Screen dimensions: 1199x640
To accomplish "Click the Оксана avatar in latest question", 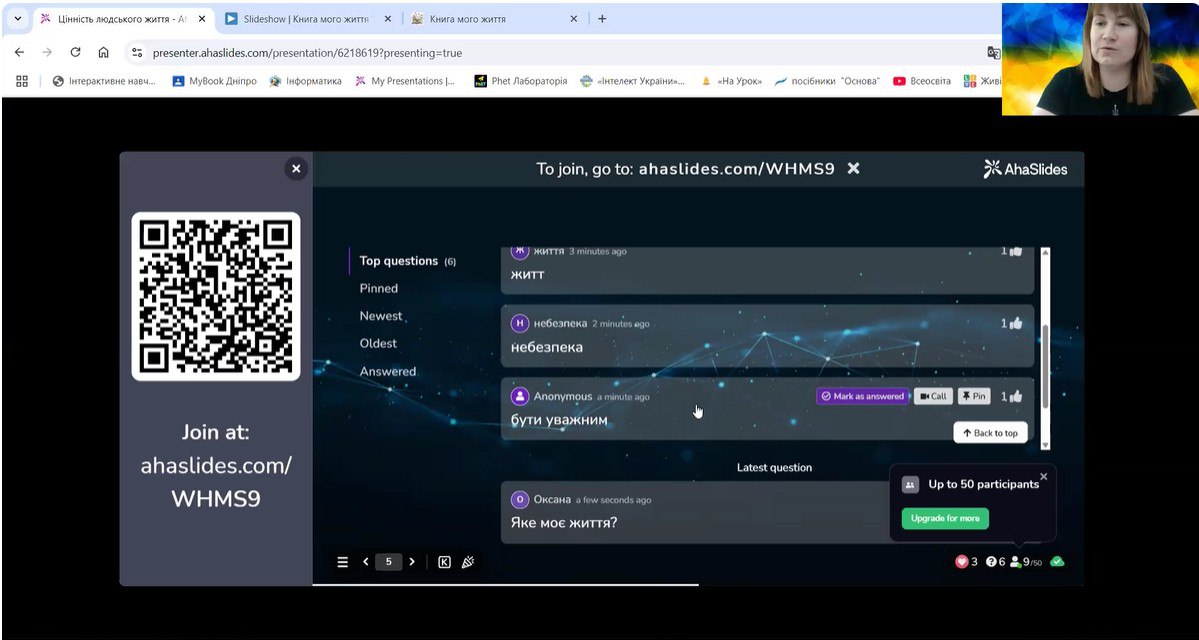I will [520, 500].
